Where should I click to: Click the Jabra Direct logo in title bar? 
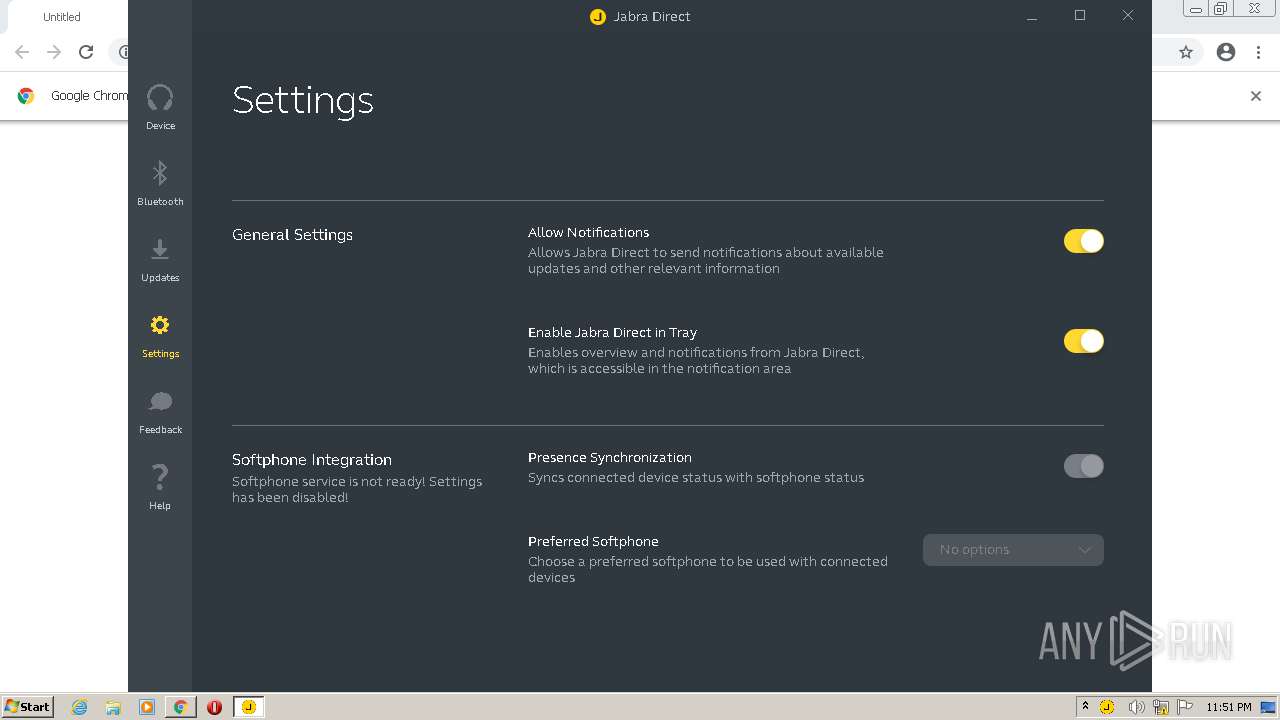pos(598,16)
